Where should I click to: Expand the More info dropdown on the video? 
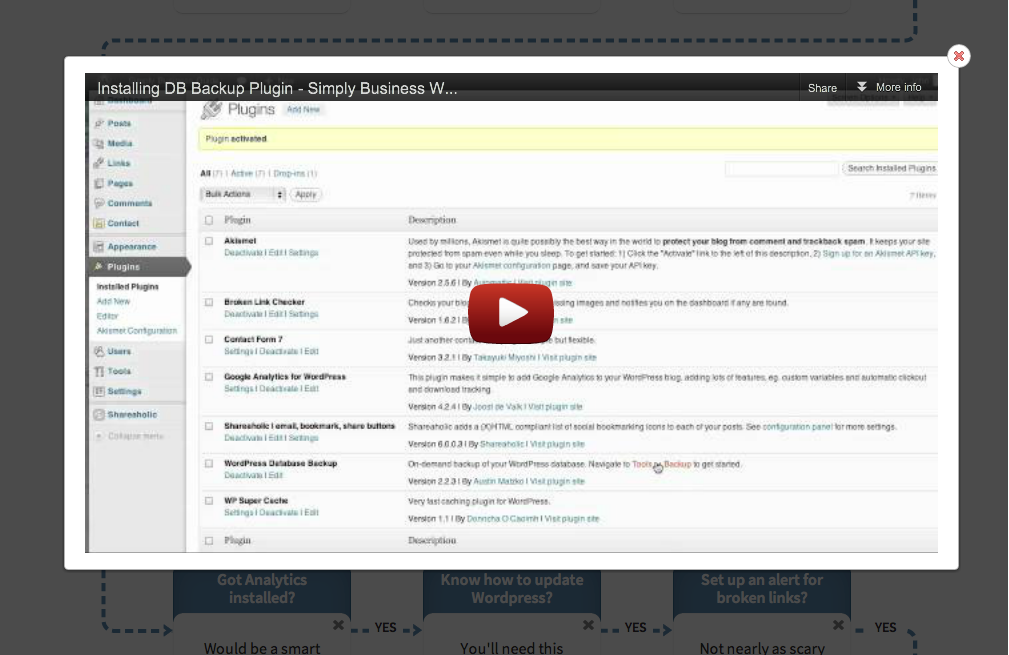pos(889,88)
